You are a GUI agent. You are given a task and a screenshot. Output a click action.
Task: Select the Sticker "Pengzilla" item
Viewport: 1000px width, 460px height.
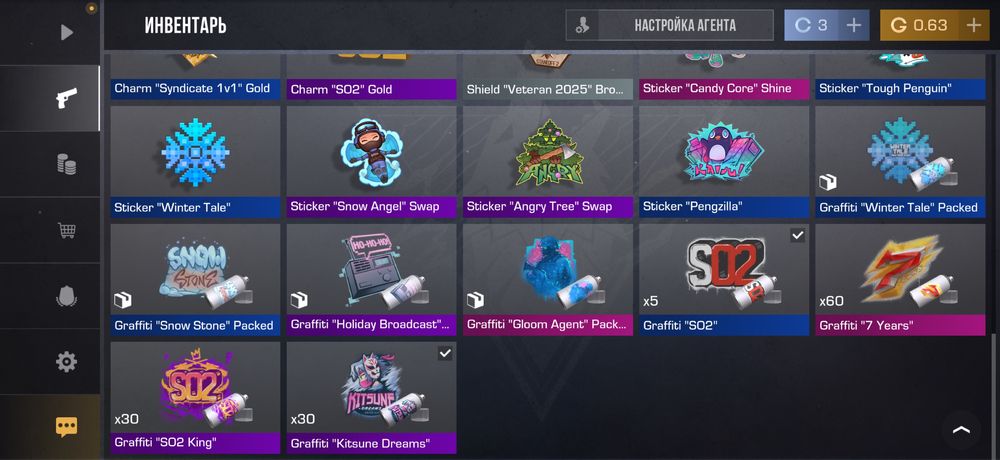[724, 162]
